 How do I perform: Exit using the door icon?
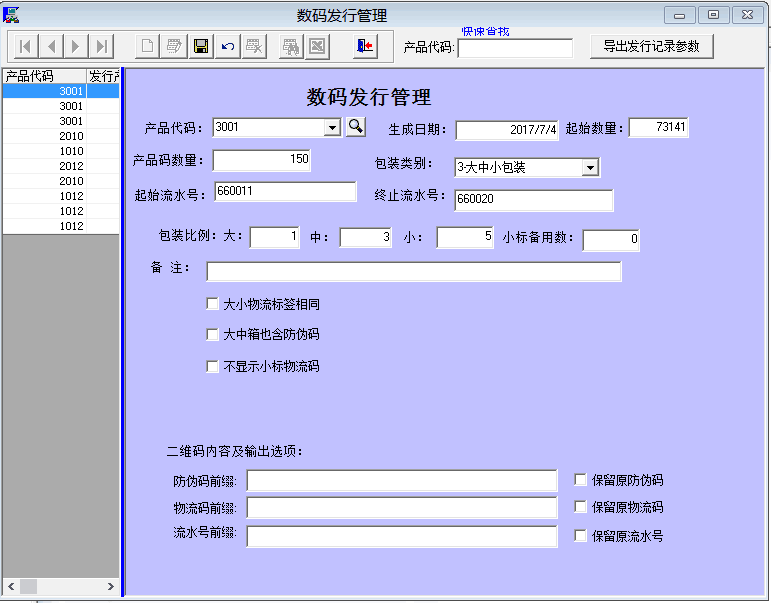pyautogui.click(x=365, y=47)
